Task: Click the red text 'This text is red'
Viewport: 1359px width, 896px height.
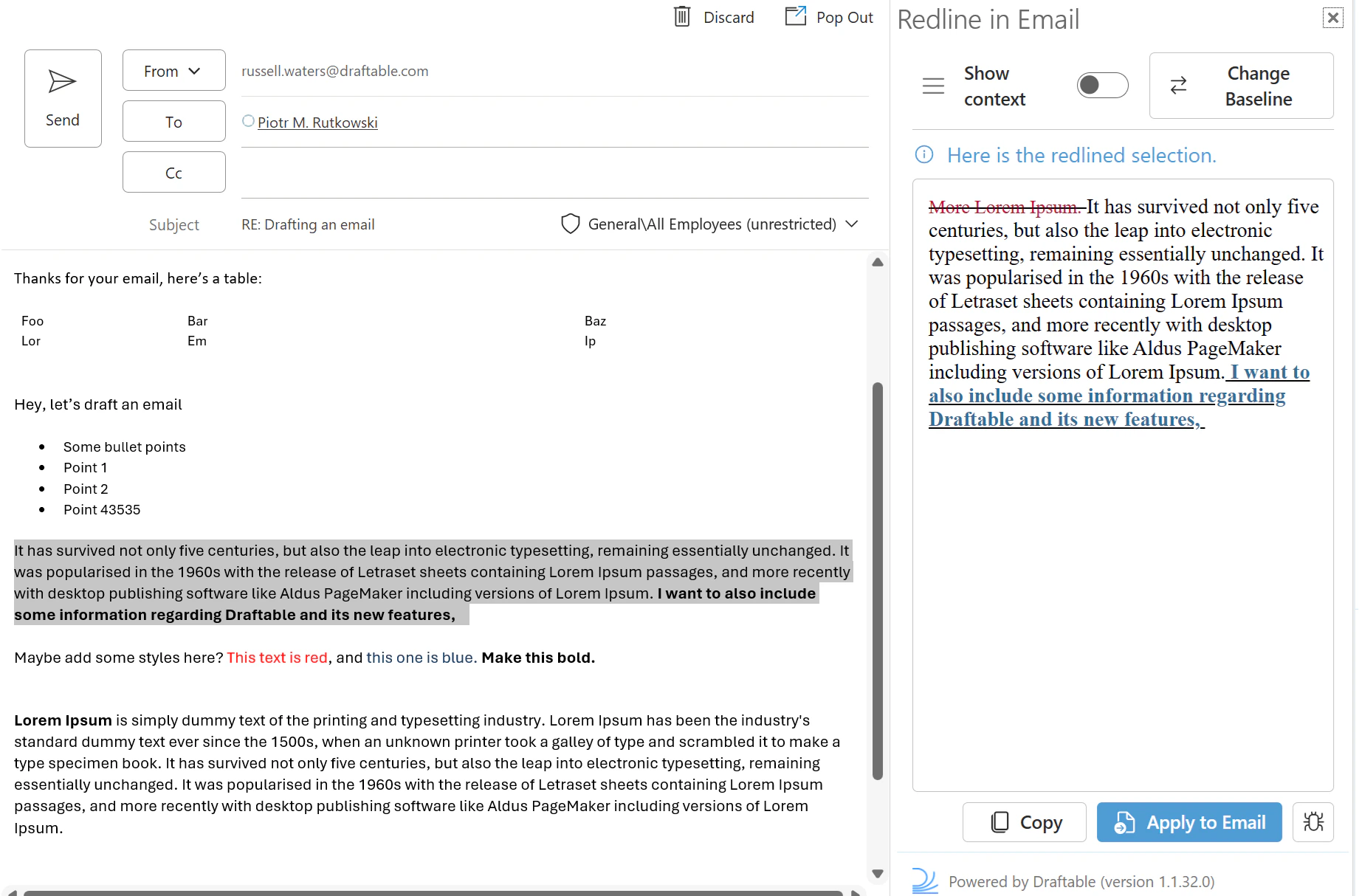Action: (277, 658)
